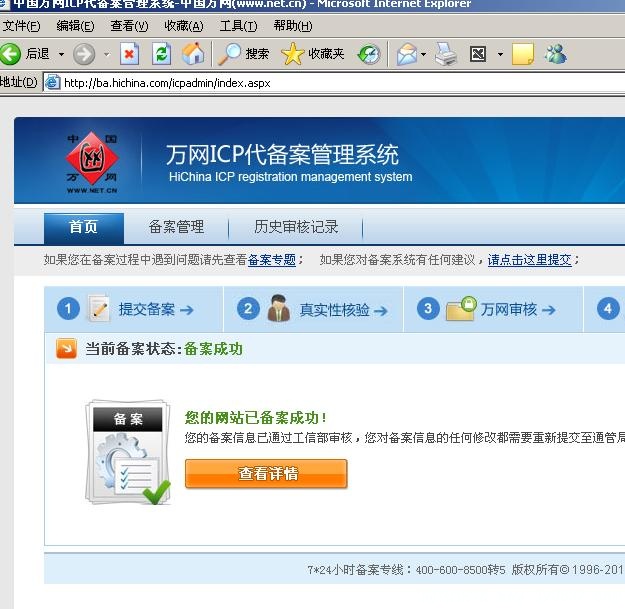Click the 400-600-8500转5 hotline text
The width and height of the screenshot is (625, 609).
point(460,570)
